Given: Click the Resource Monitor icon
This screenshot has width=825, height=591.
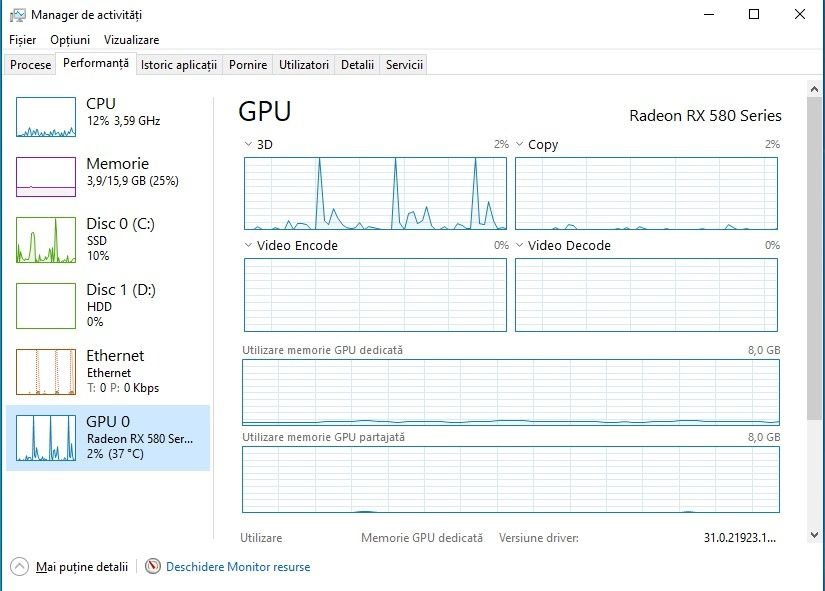Looking at the screenshot, I should pyautogui.click(x=153, y=567).
